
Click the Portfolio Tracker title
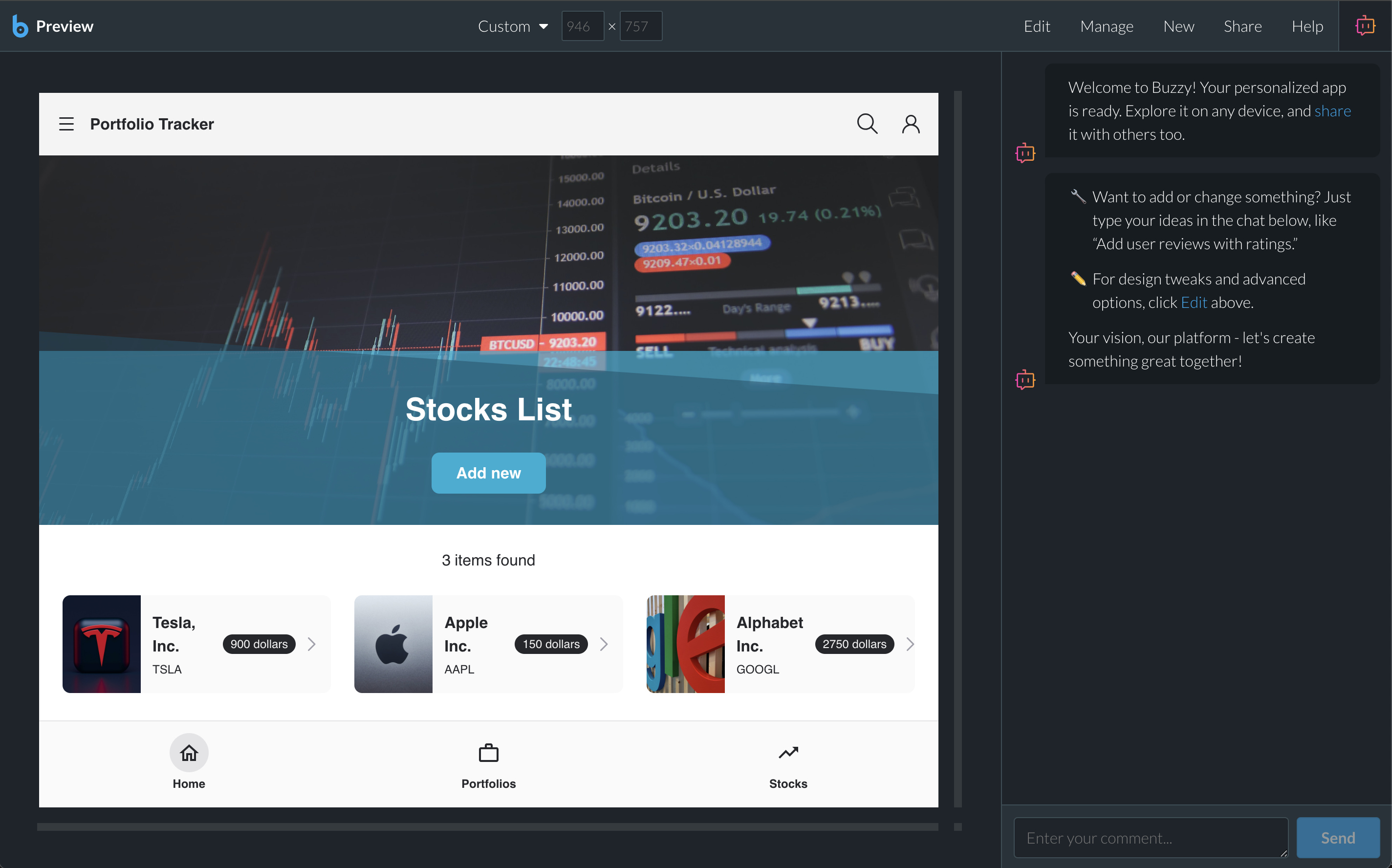coord(152,124)
